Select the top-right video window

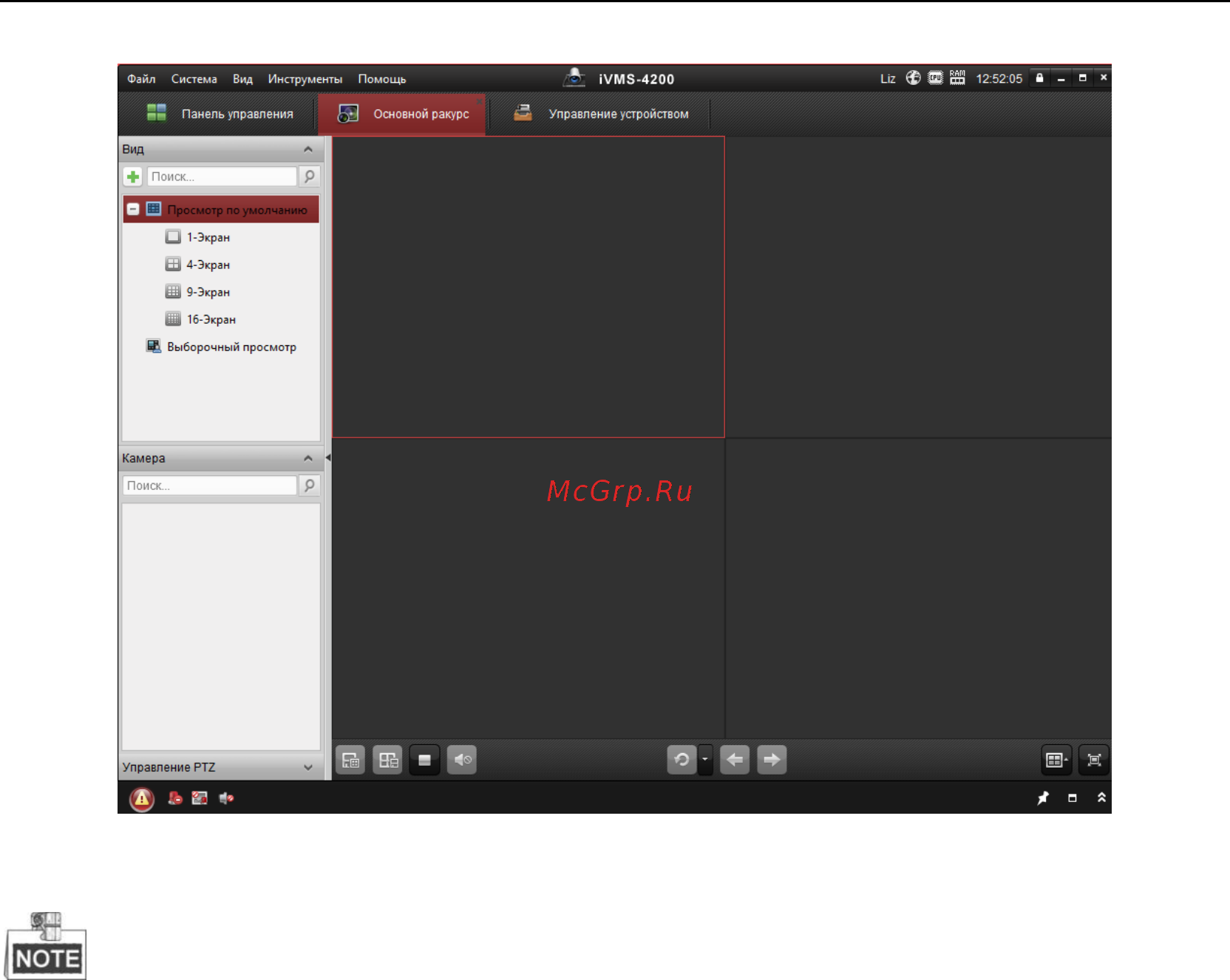pos(919,287)
